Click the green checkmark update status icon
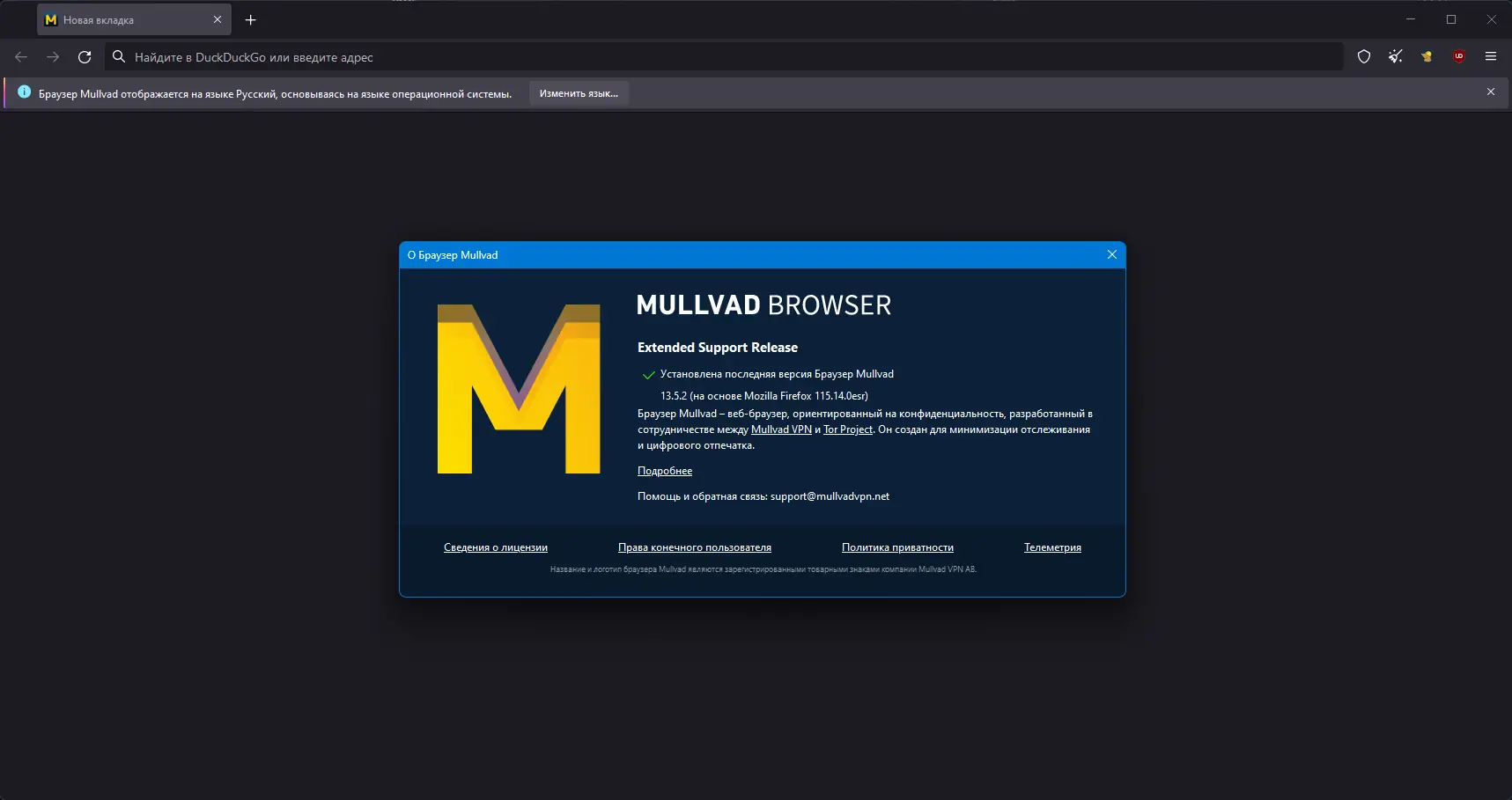 649,375
